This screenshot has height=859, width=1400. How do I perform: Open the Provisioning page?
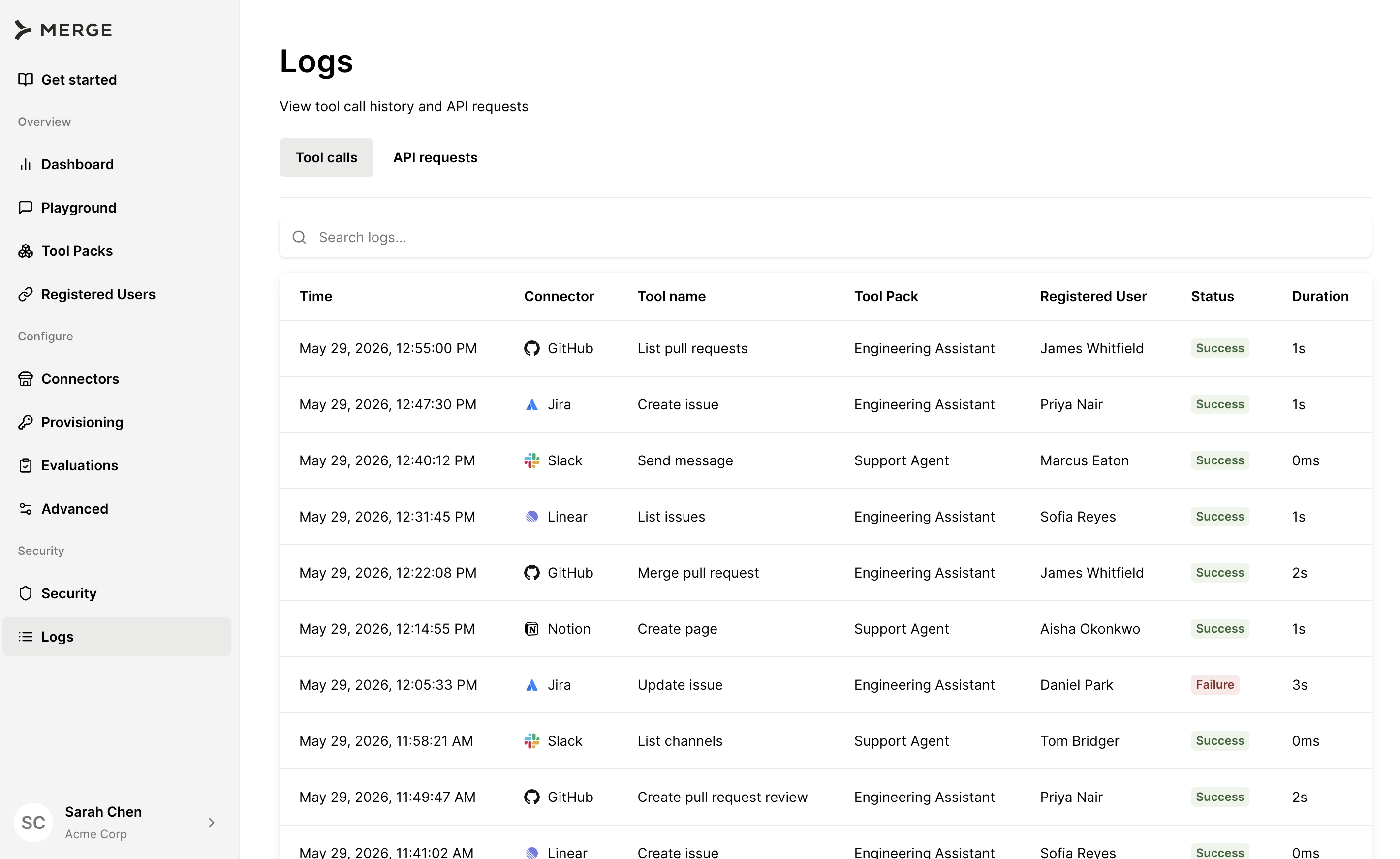[x=117, y=422]
